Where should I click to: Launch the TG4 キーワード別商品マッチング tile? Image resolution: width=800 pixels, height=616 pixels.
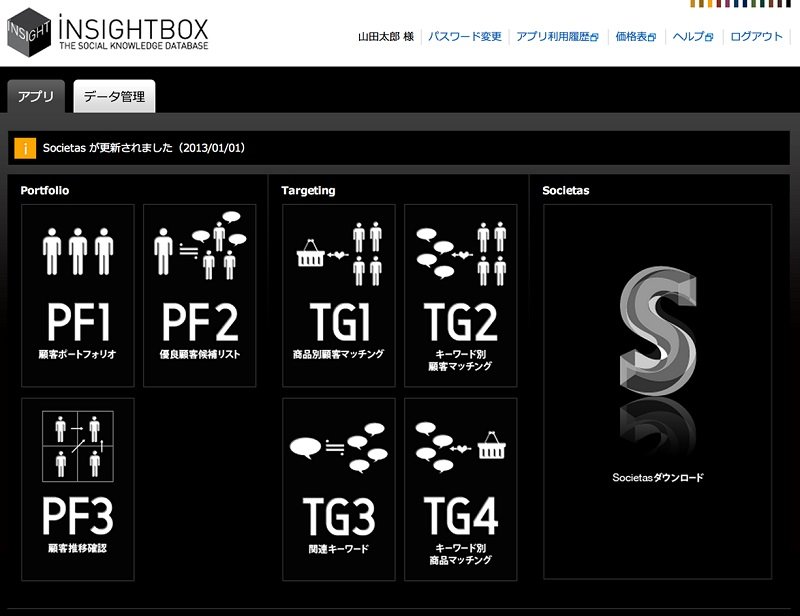pyautogui.click(x=461, y=489)
